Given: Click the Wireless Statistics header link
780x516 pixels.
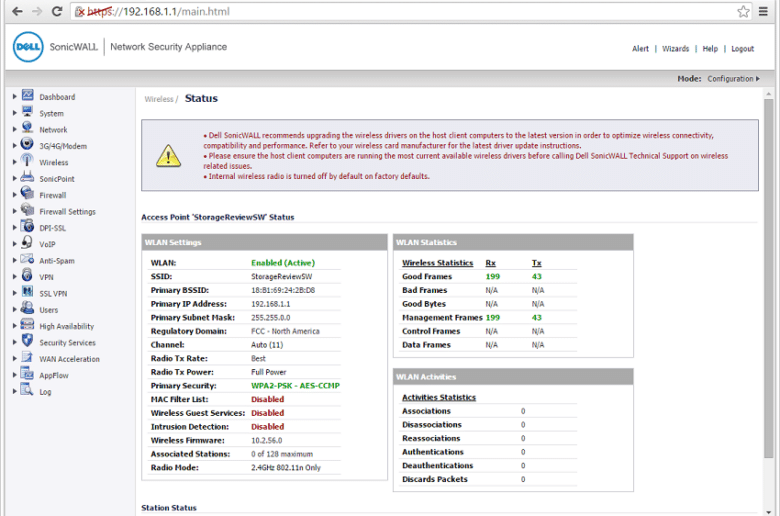Looking at the screenshot, I should [x=437, y=263].
